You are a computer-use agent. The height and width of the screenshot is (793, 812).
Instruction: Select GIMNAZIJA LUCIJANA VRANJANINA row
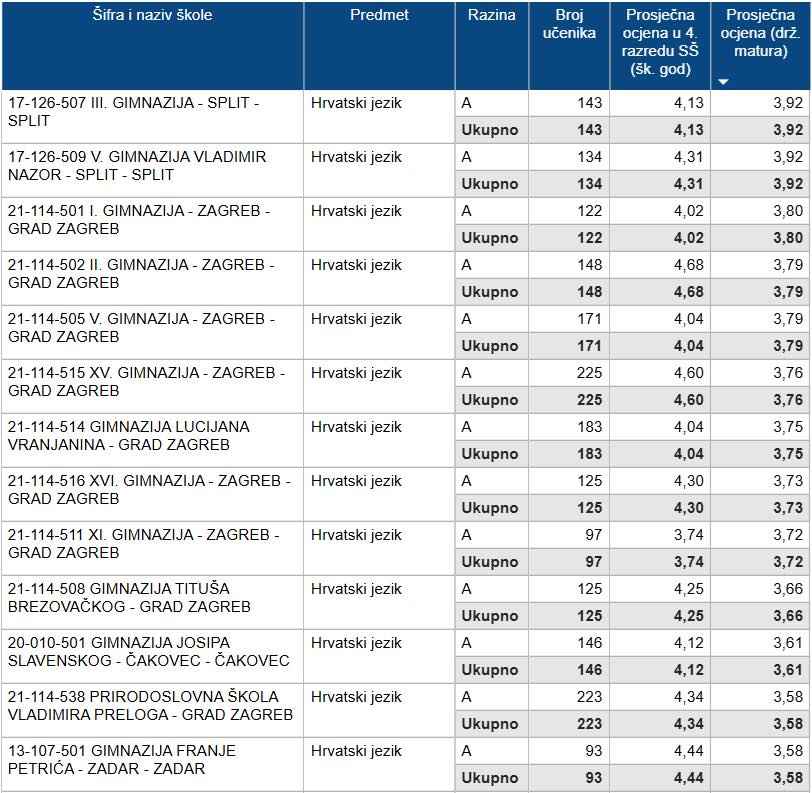tap(129, 436)
